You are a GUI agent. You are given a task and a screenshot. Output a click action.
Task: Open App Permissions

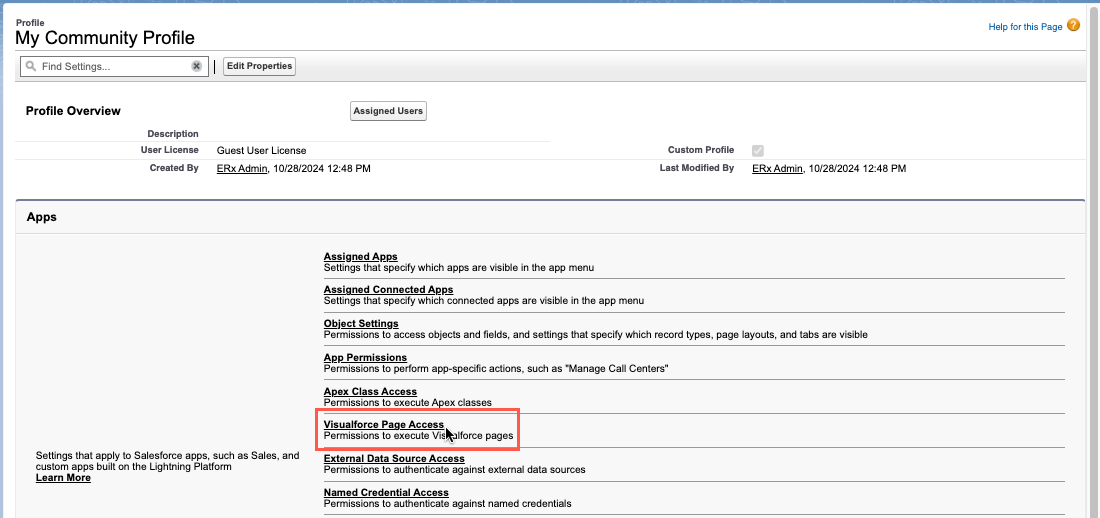(365, 358)
